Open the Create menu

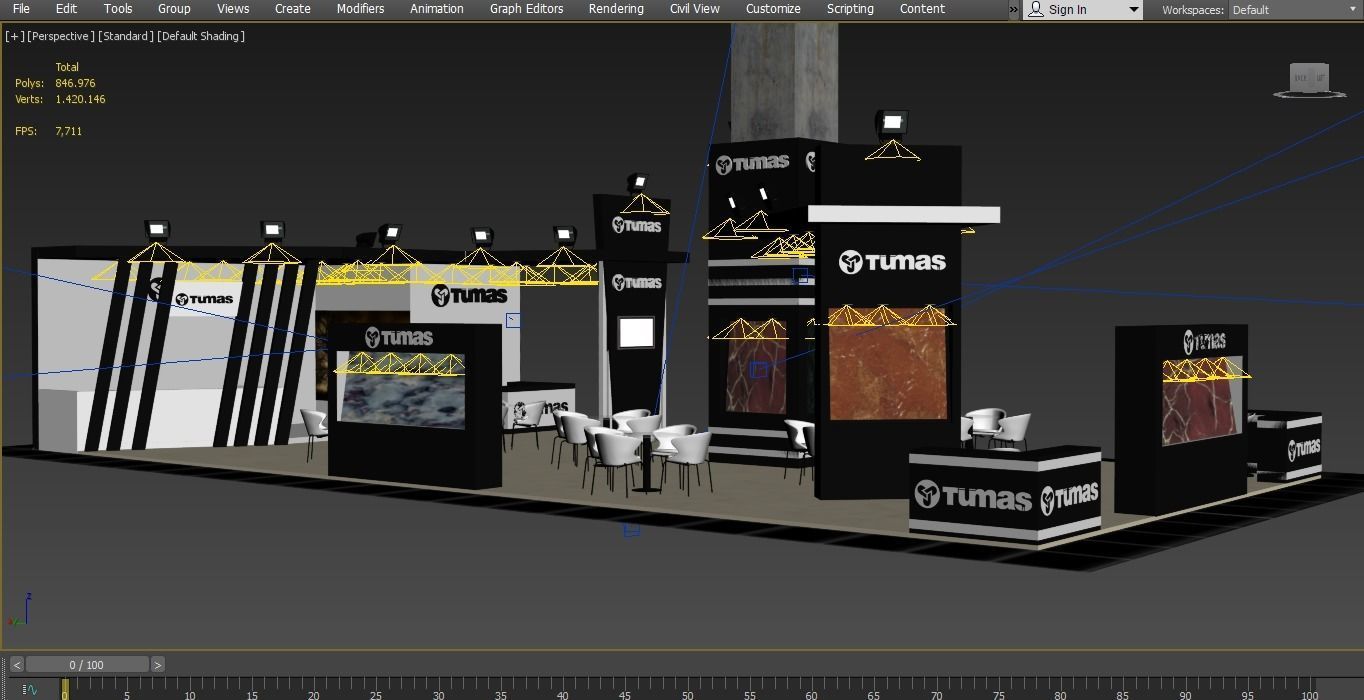point(293,8)
